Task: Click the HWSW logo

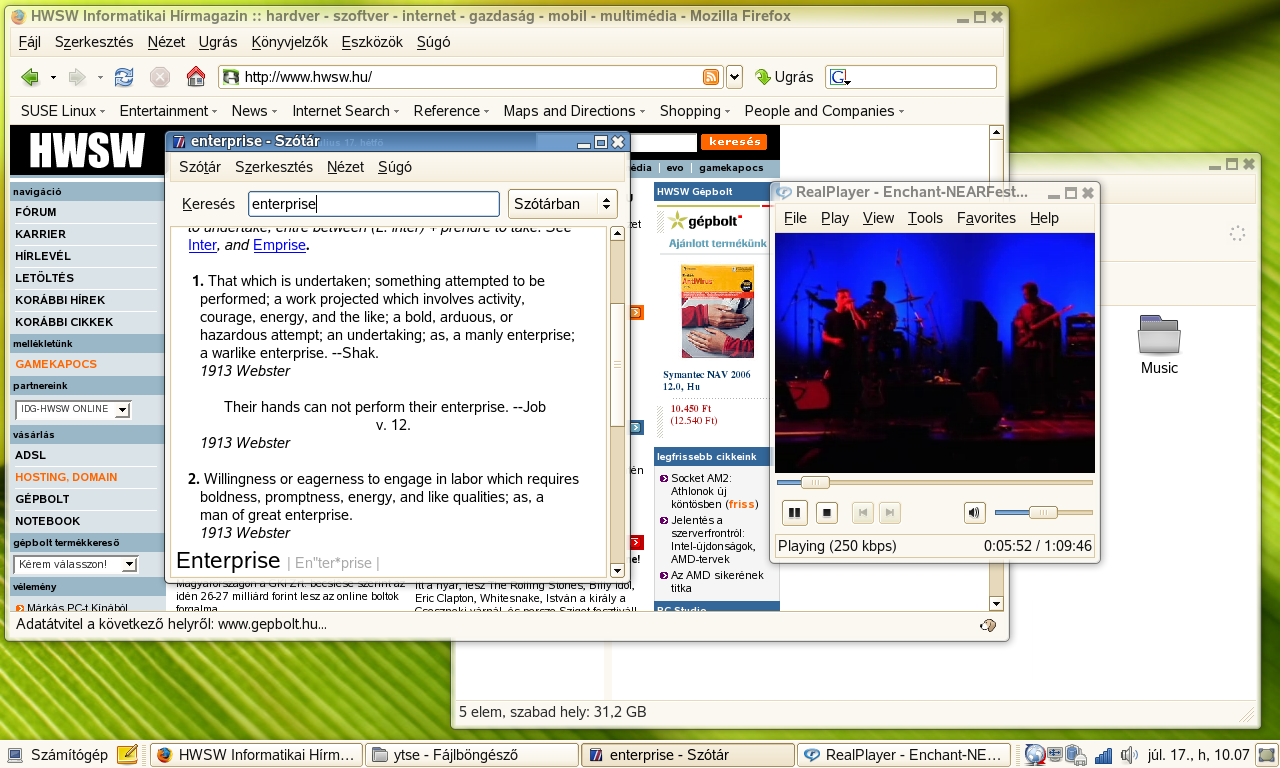Action: [x=87, y=150]
